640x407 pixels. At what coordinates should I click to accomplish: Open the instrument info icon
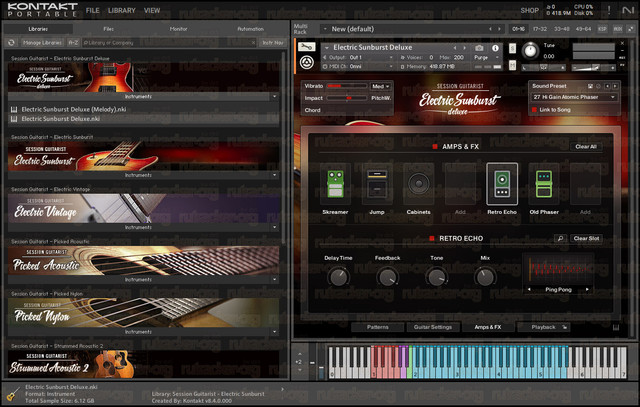click(495, 48)
